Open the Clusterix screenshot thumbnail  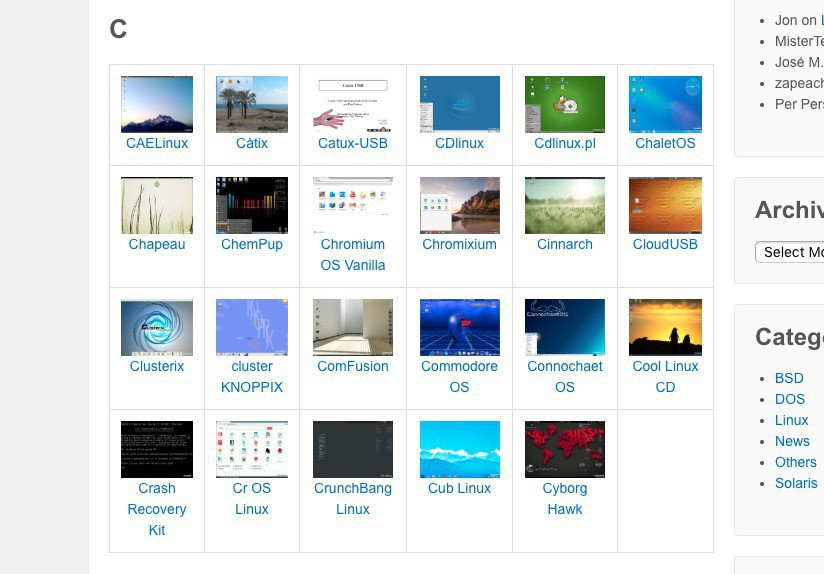coord(157,327)
